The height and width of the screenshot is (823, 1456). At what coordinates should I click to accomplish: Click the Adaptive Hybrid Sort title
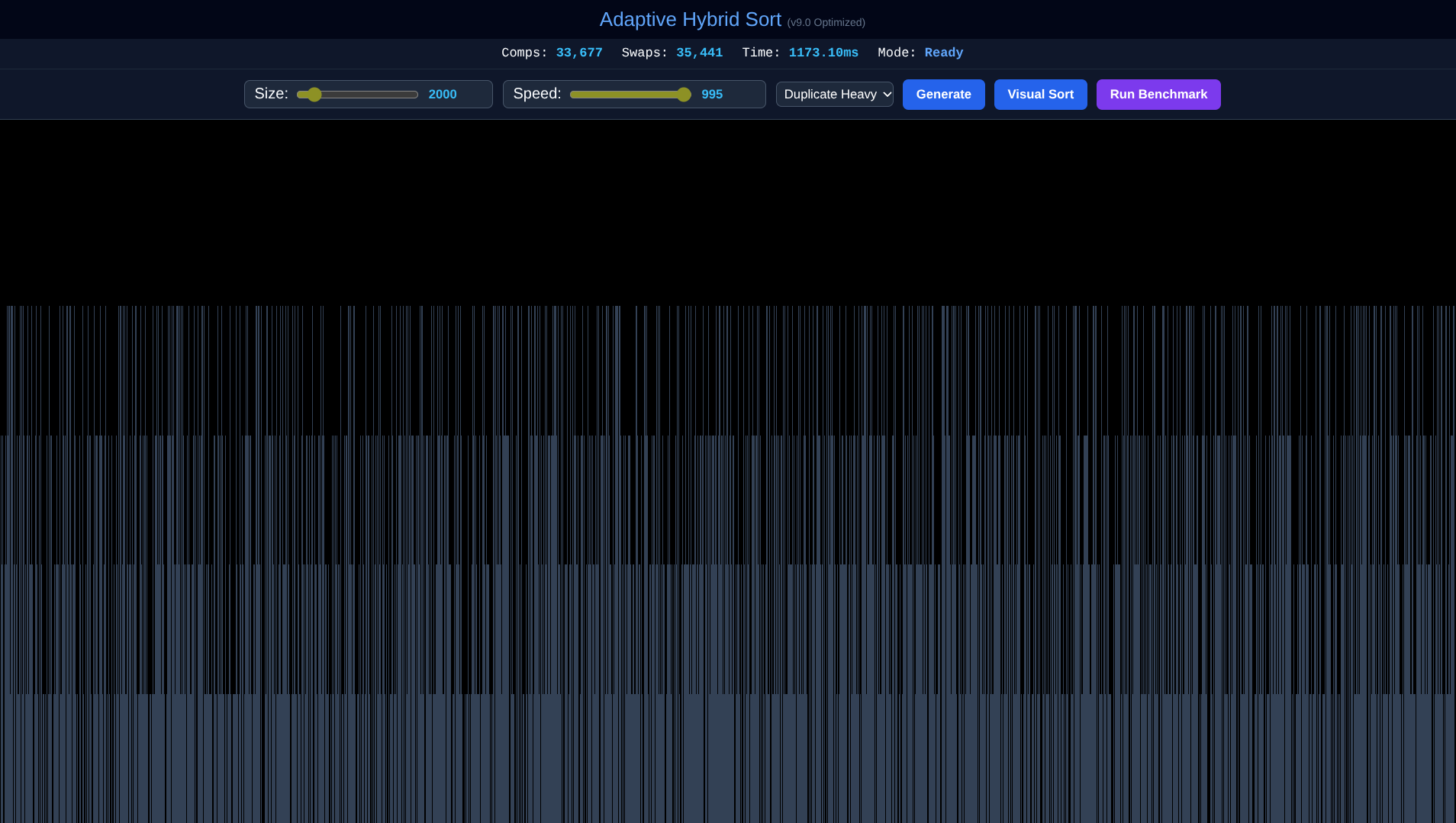691,19
